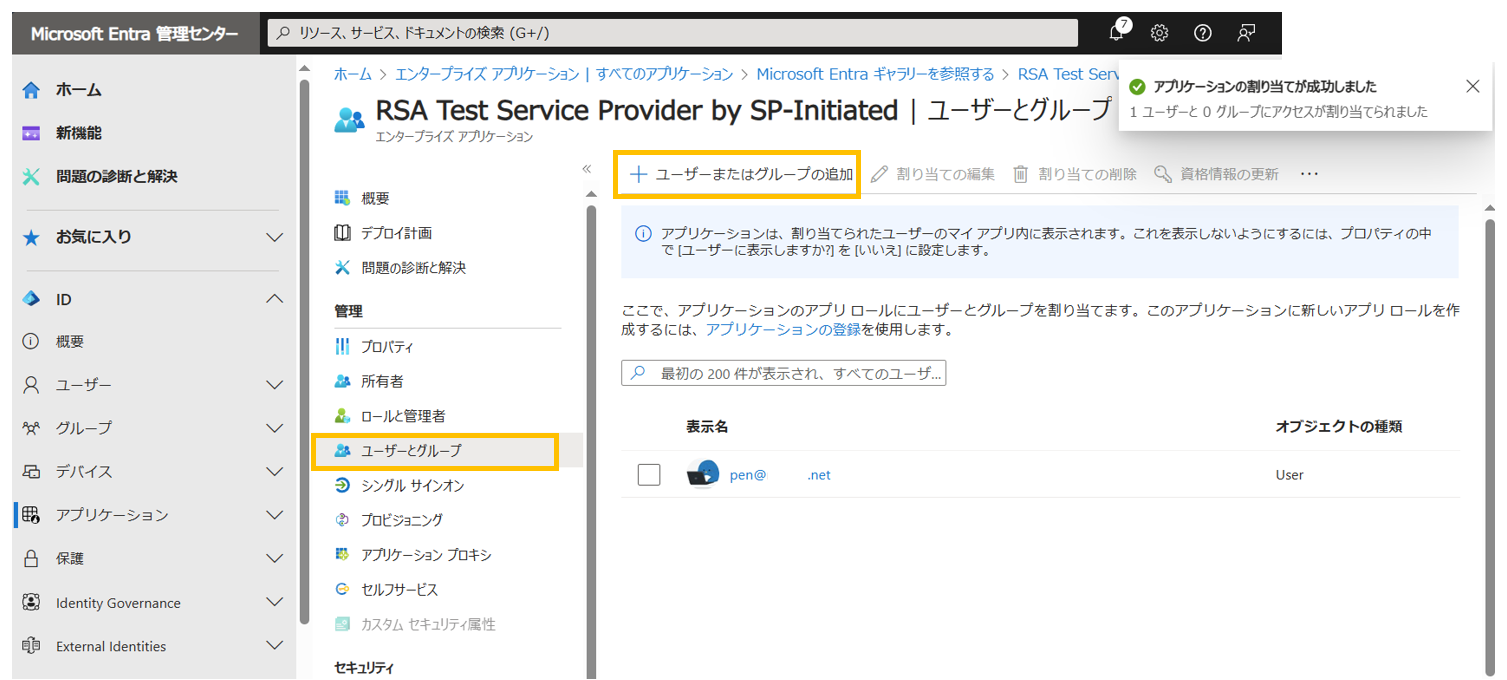
Task: Click the left navigation vertical scrollbar
Action: (304, 350)
